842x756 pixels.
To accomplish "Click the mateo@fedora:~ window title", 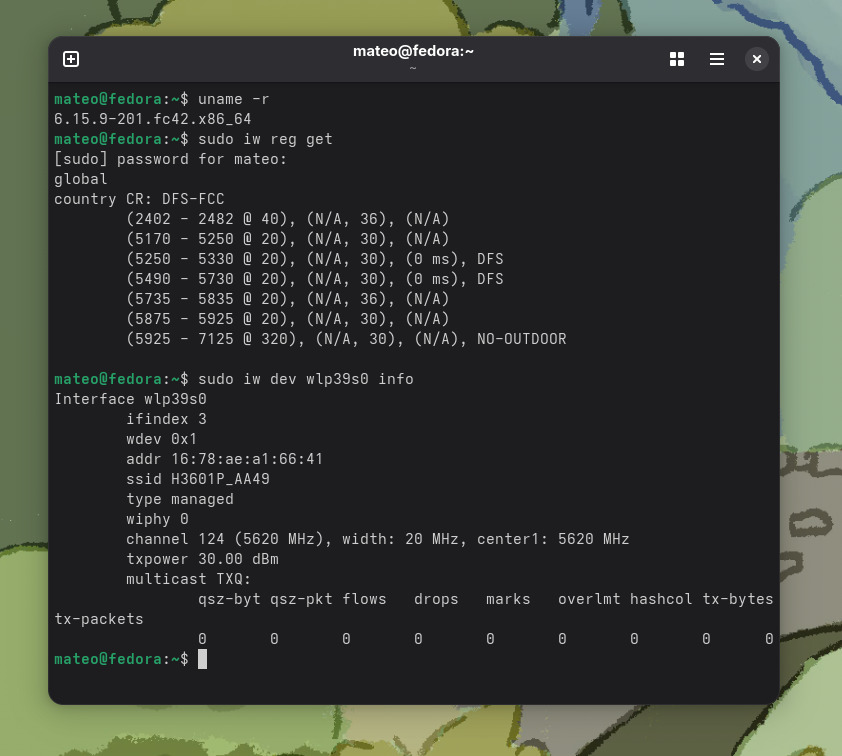I will point(413,52).
